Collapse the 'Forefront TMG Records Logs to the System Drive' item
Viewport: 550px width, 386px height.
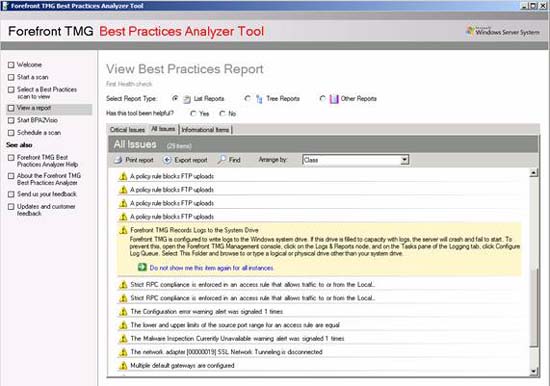point(194,230)
